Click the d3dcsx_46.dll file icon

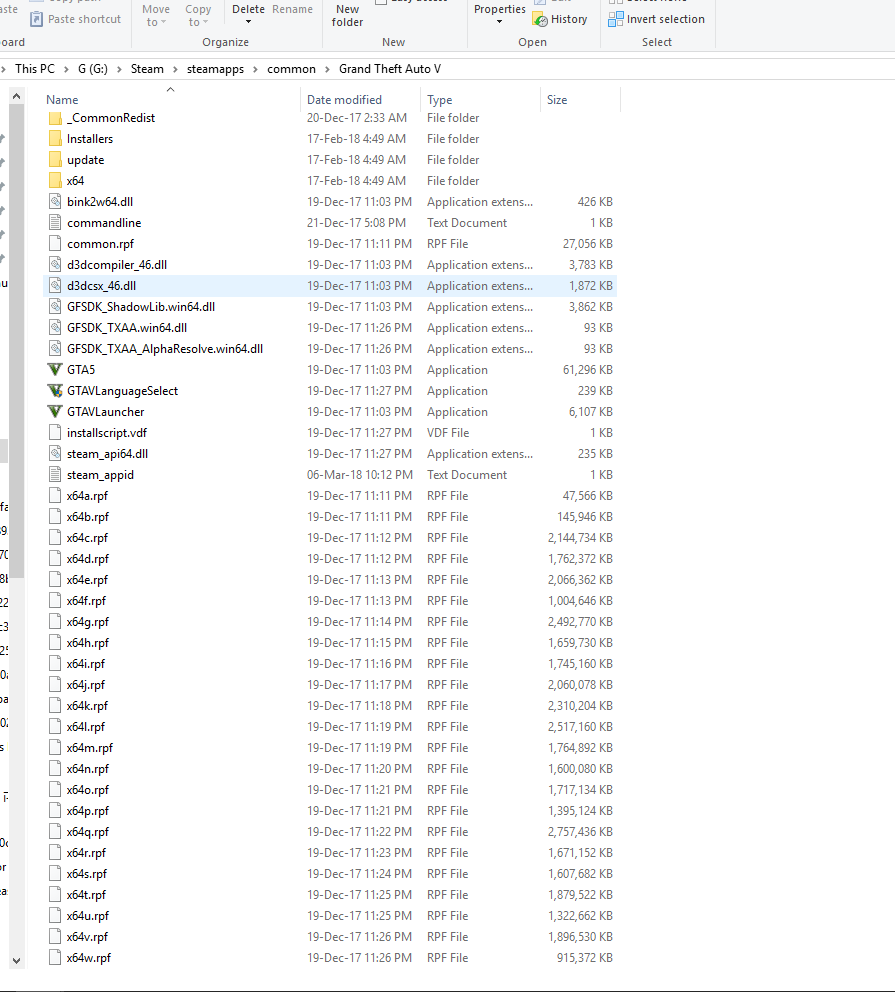click(55, 285)
